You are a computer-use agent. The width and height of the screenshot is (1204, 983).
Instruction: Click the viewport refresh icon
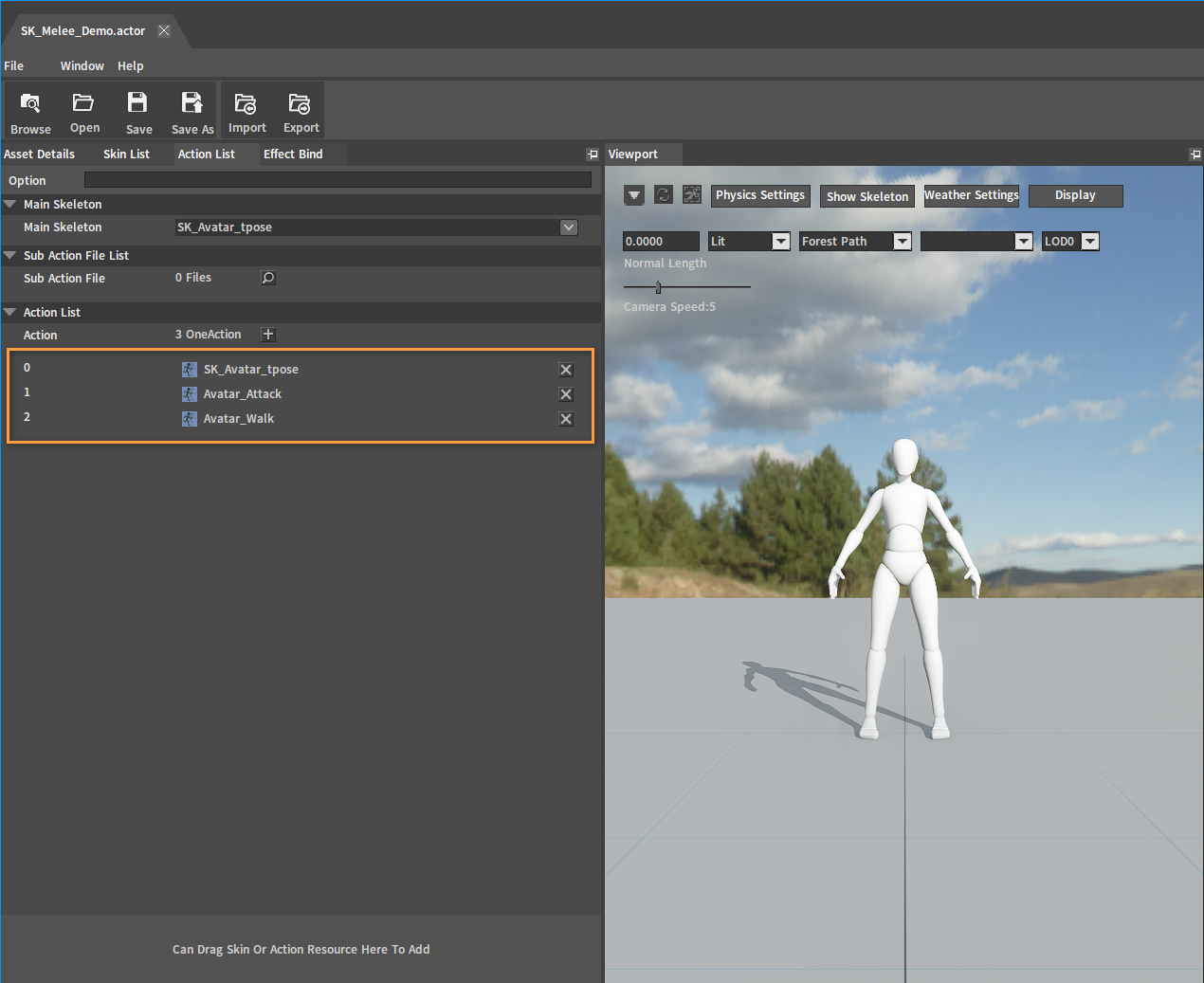(x=664, y=195)
